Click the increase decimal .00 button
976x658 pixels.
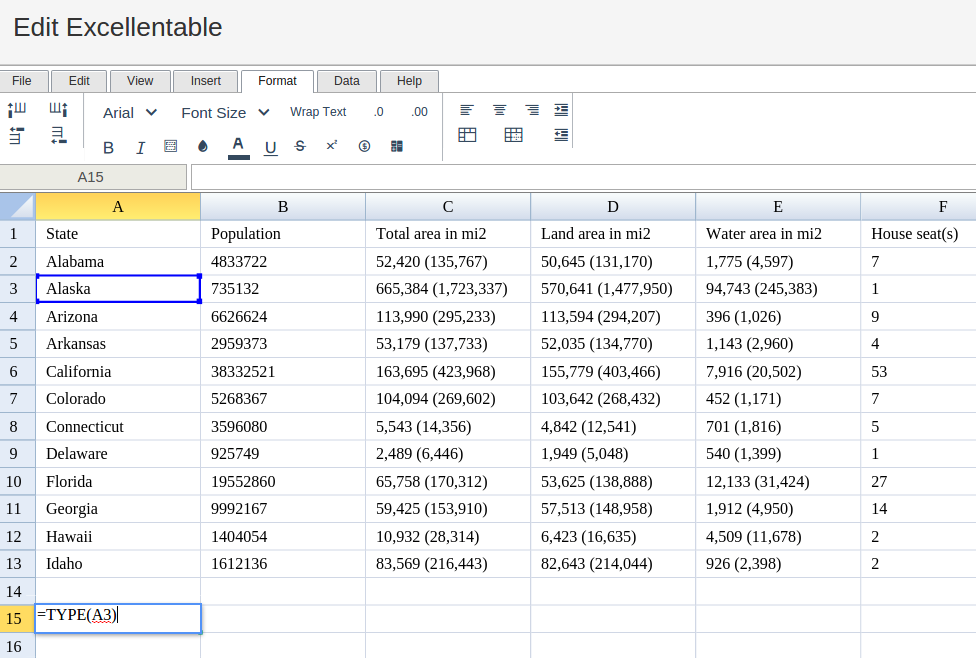click(x=419, y=112)
